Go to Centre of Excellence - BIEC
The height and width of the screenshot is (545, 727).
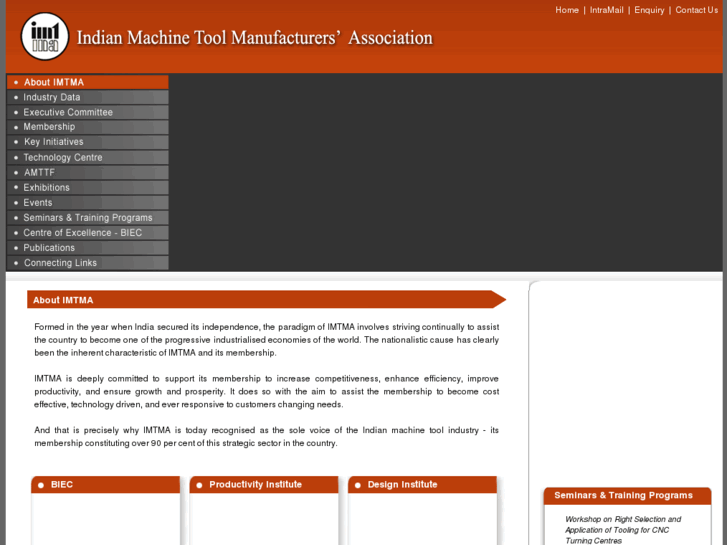tap(88, 232)
